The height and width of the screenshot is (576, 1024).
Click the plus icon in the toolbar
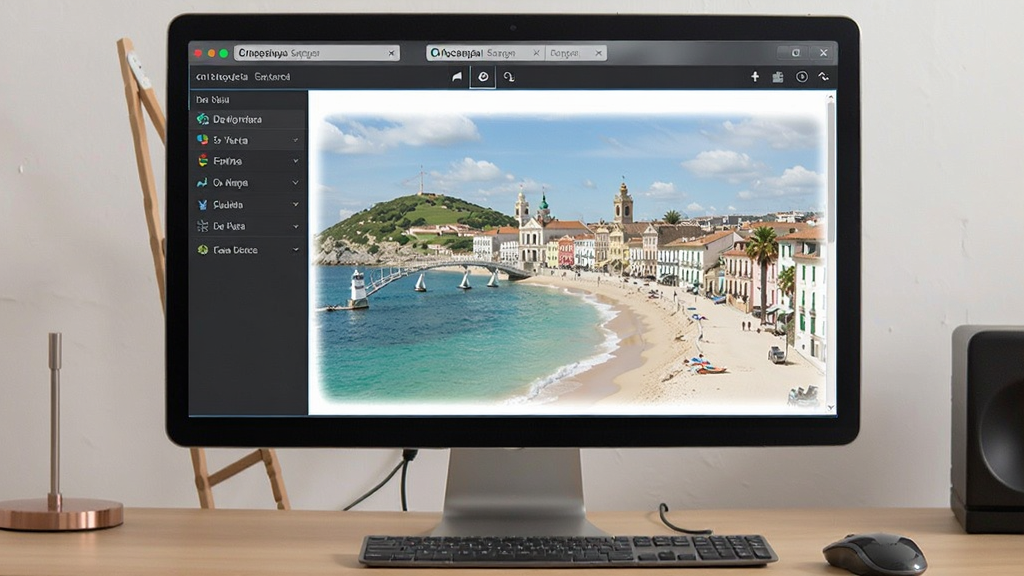click(755, 76)
